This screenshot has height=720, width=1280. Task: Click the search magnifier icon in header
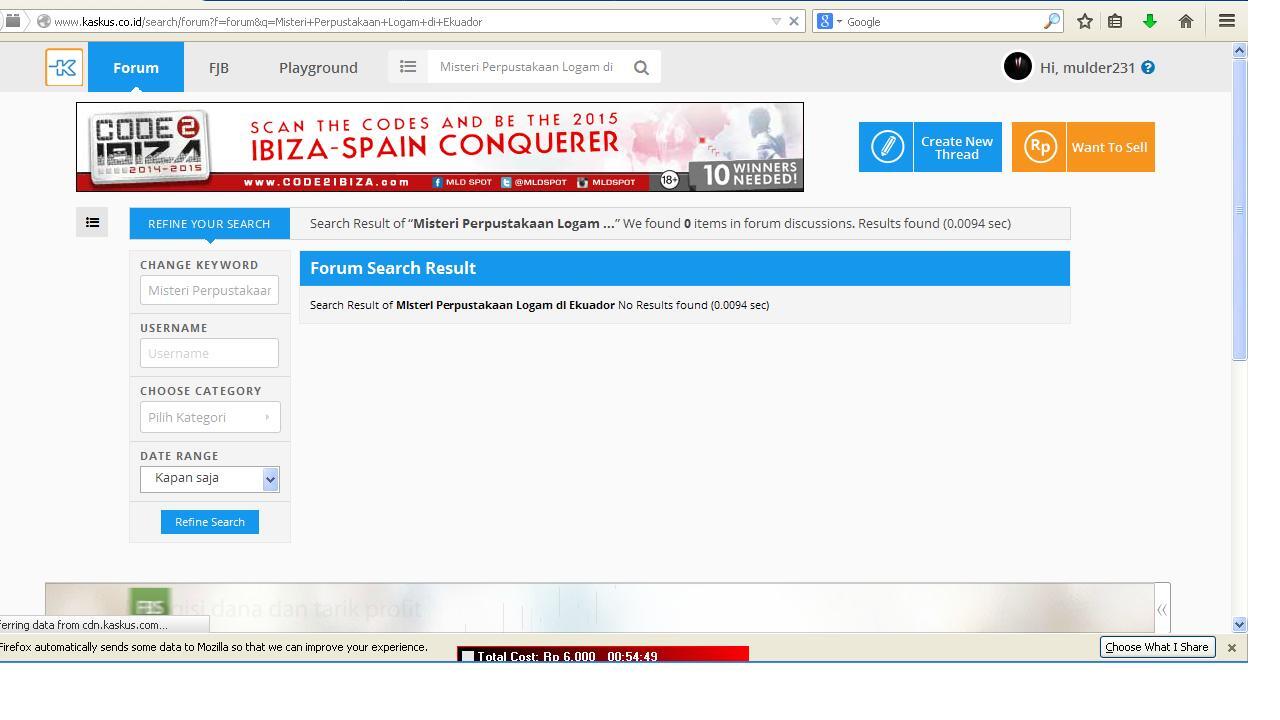pyautogui.click(x=641, y=67)
